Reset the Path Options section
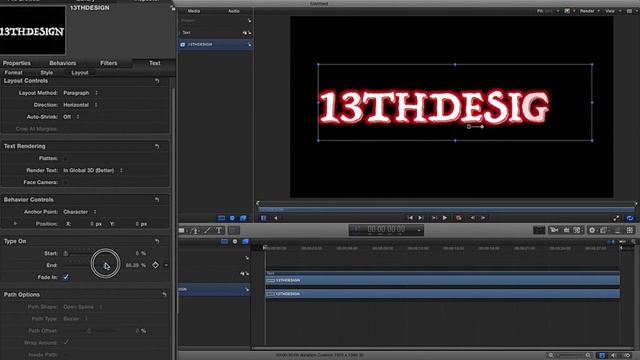Screen dimensions: 640x360 point(164,294)
